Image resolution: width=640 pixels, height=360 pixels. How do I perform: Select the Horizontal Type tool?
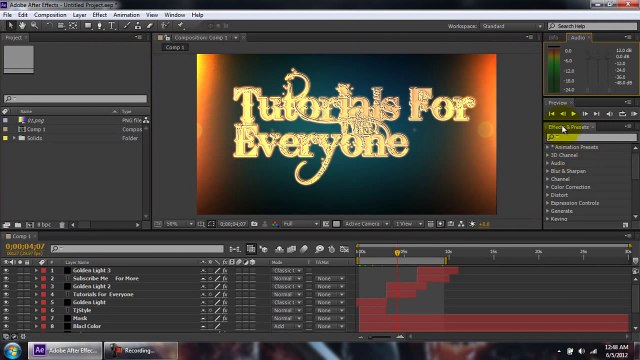[111, 26]
